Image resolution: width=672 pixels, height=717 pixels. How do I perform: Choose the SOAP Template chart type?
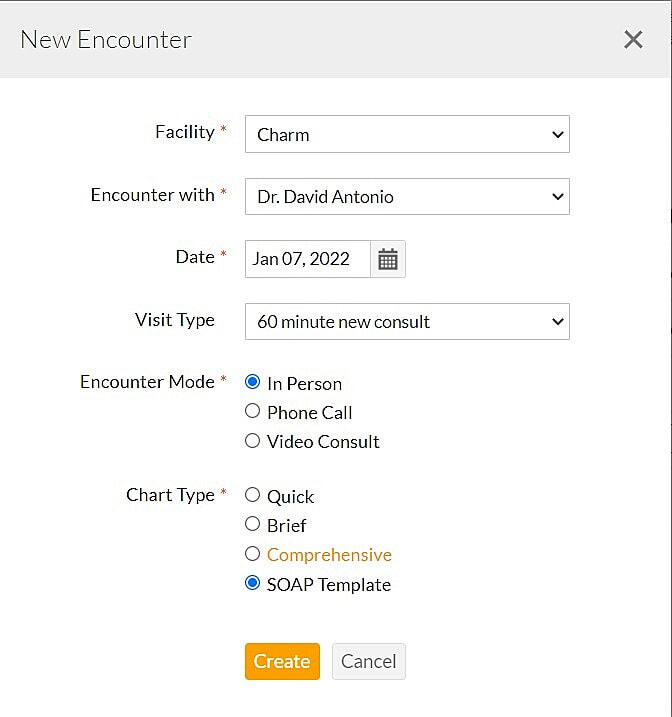point(253,583)
